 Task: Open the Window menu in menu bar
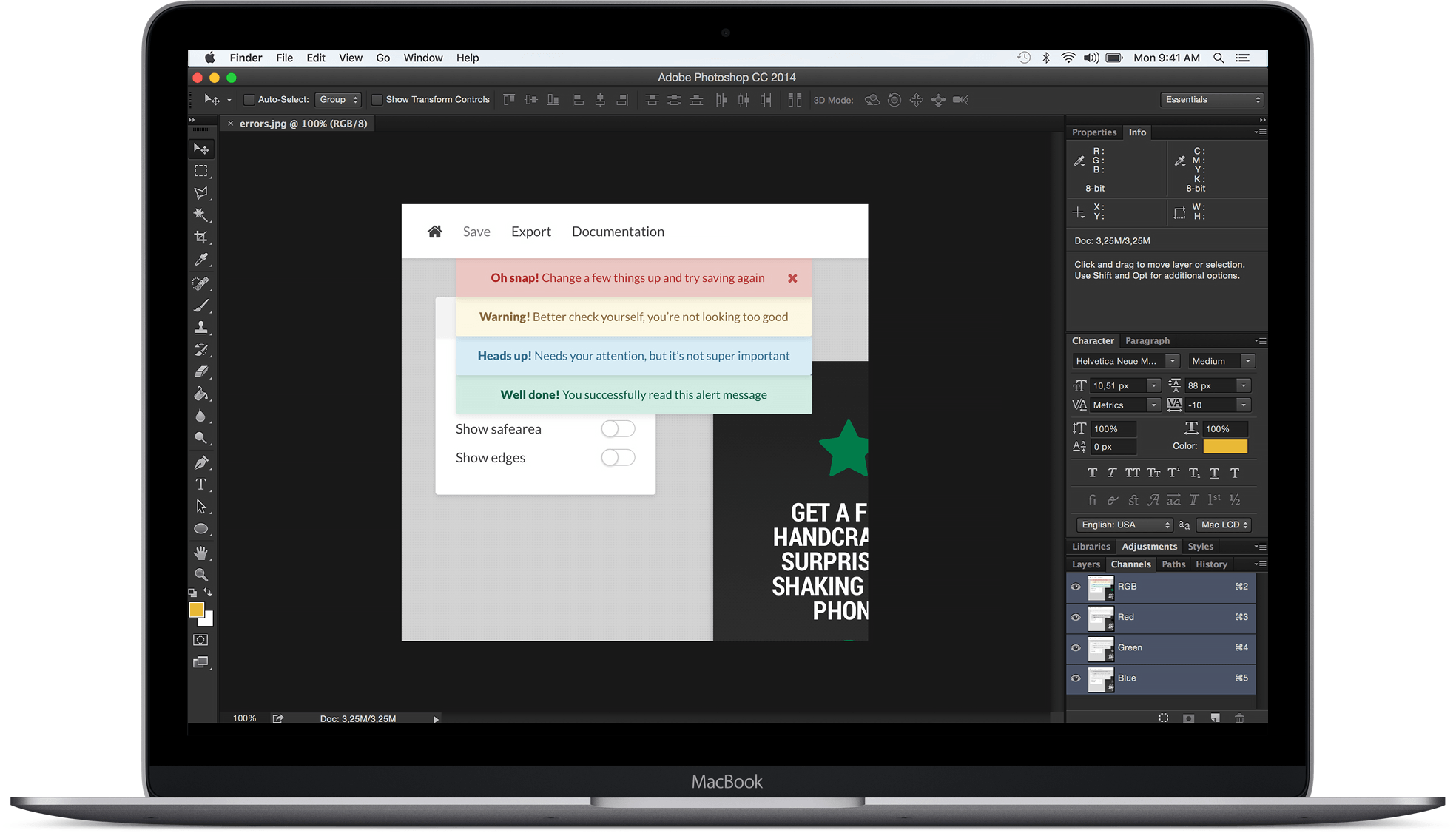click(423, 58)
